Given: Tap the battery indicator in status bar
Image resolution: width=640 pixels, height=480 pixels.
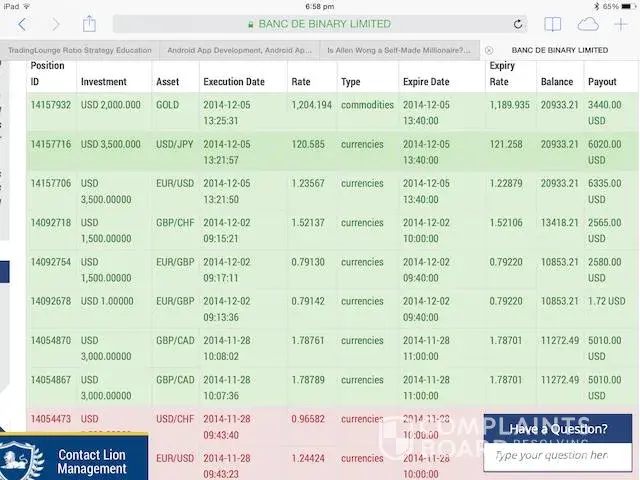Looking at the screenshot, I should (627, 7).
